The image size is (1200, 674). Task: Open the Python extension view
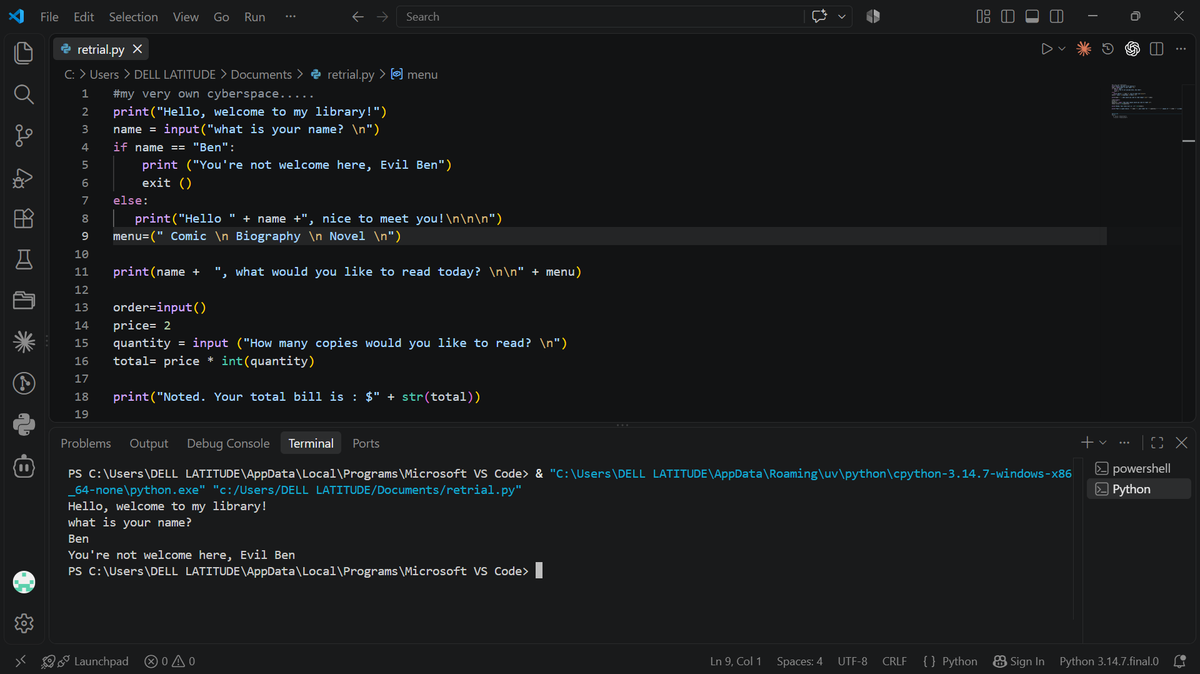24,424
